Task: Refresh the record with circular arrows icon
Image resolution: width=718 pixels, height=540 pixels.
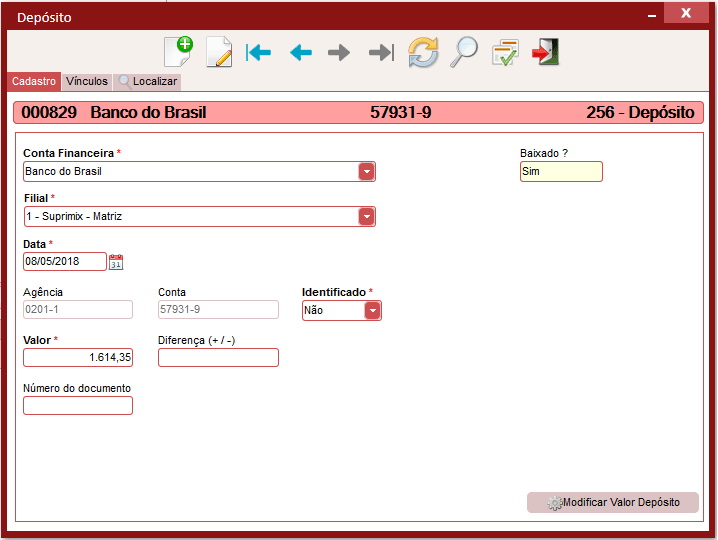Action: [x=423, y=52]
